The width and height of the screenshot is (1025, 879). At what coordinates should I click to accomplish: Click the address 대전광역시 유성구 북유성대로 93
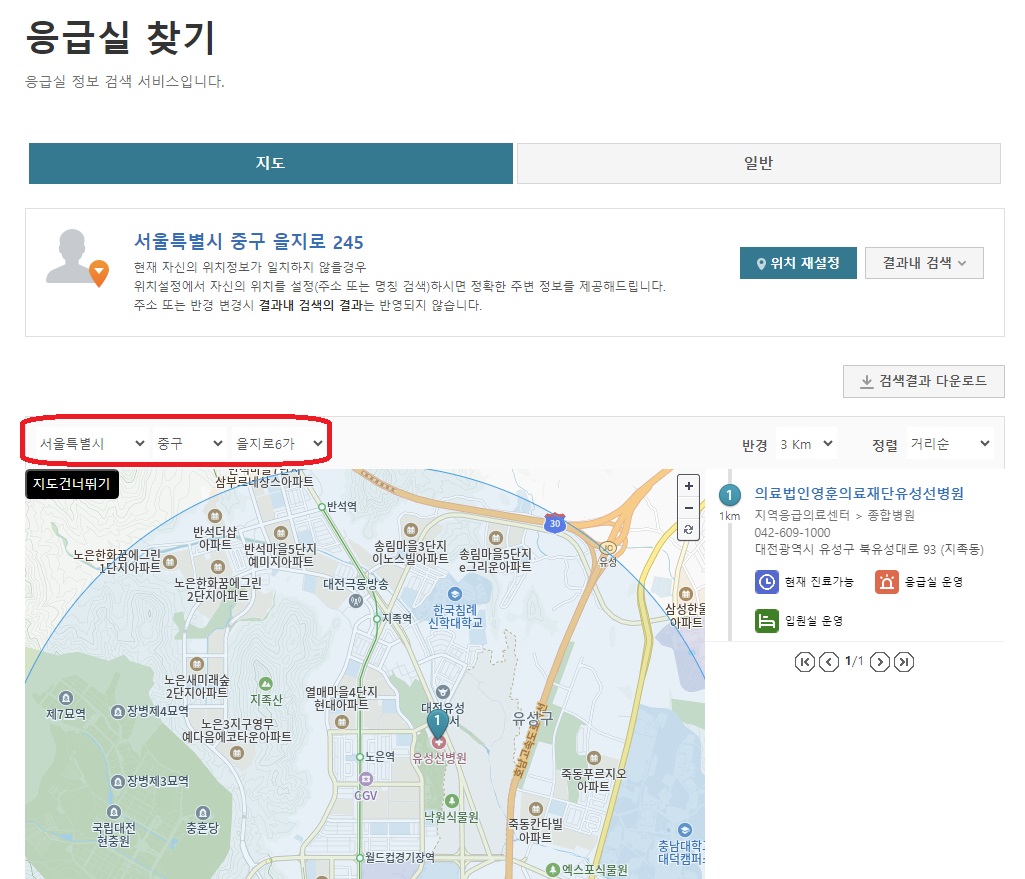point(869,549)
